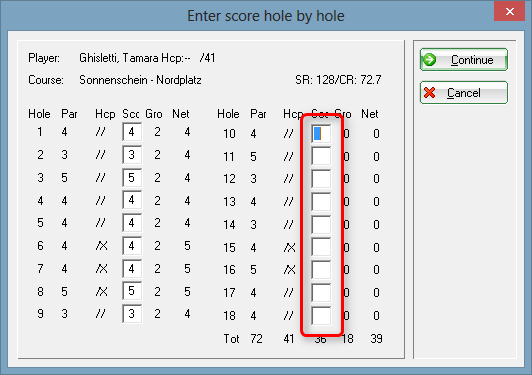Click hole number '15' in the back nine
532x375 pixels.
[229, 247]
